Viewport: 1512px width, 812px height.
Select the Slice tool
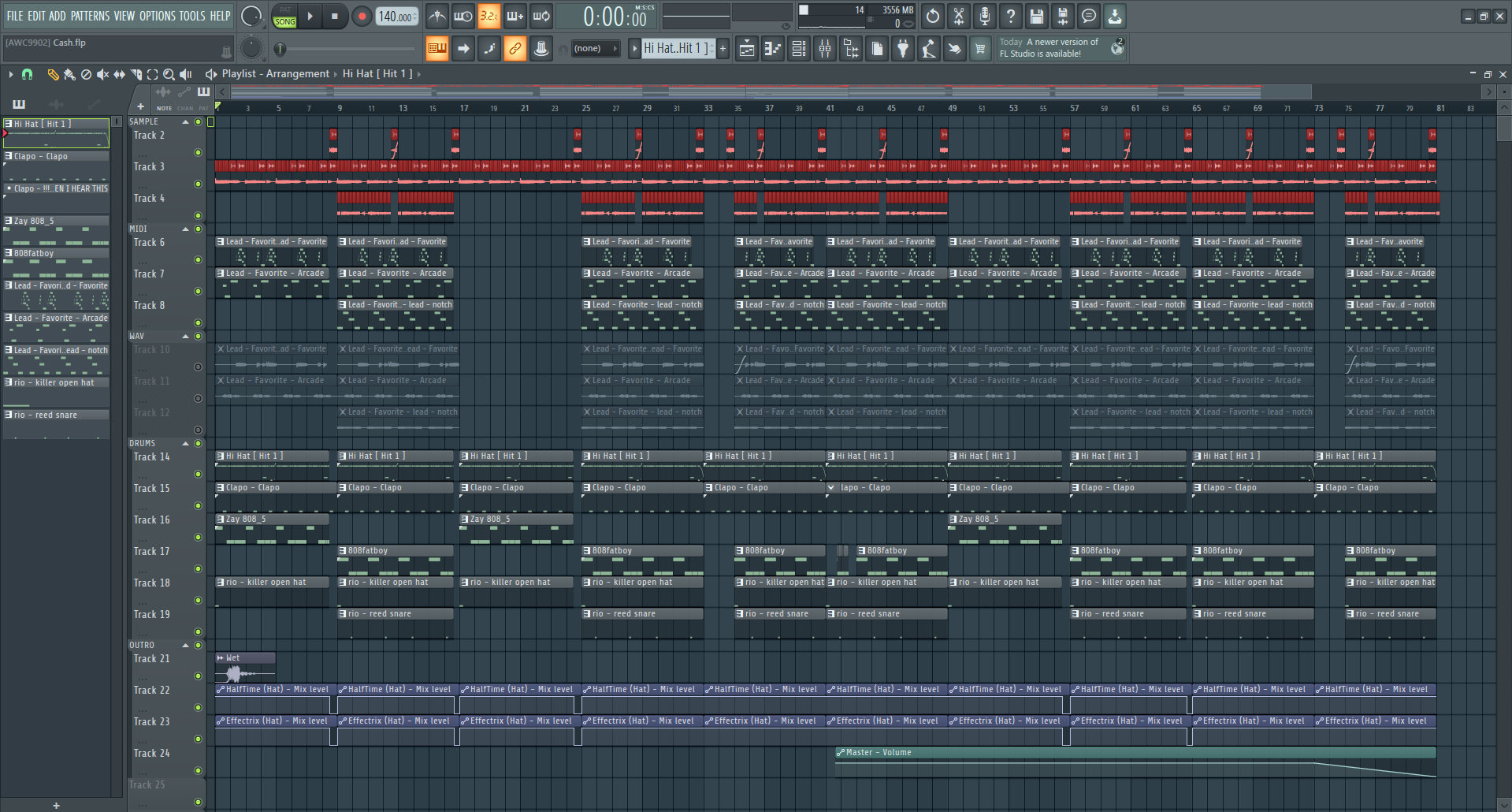(136, 74)
